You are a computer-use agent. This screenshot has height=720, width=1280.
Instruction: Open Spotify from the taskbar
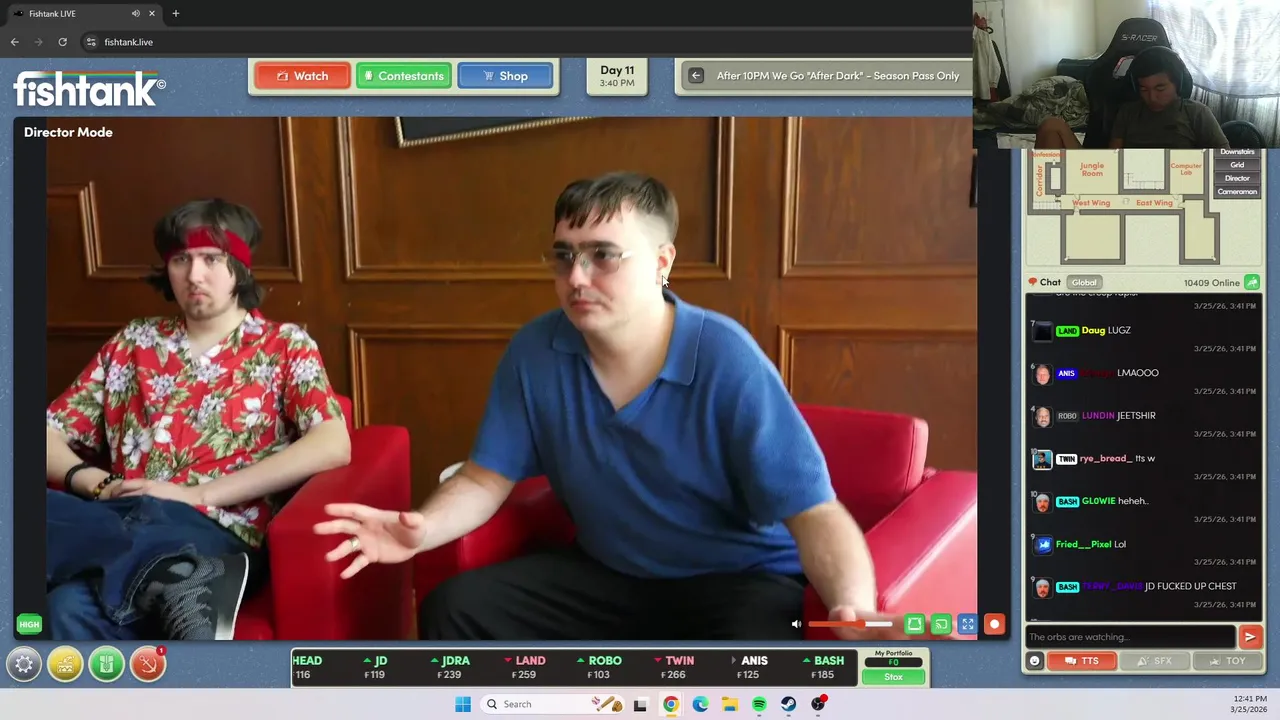tap(759, 704)
